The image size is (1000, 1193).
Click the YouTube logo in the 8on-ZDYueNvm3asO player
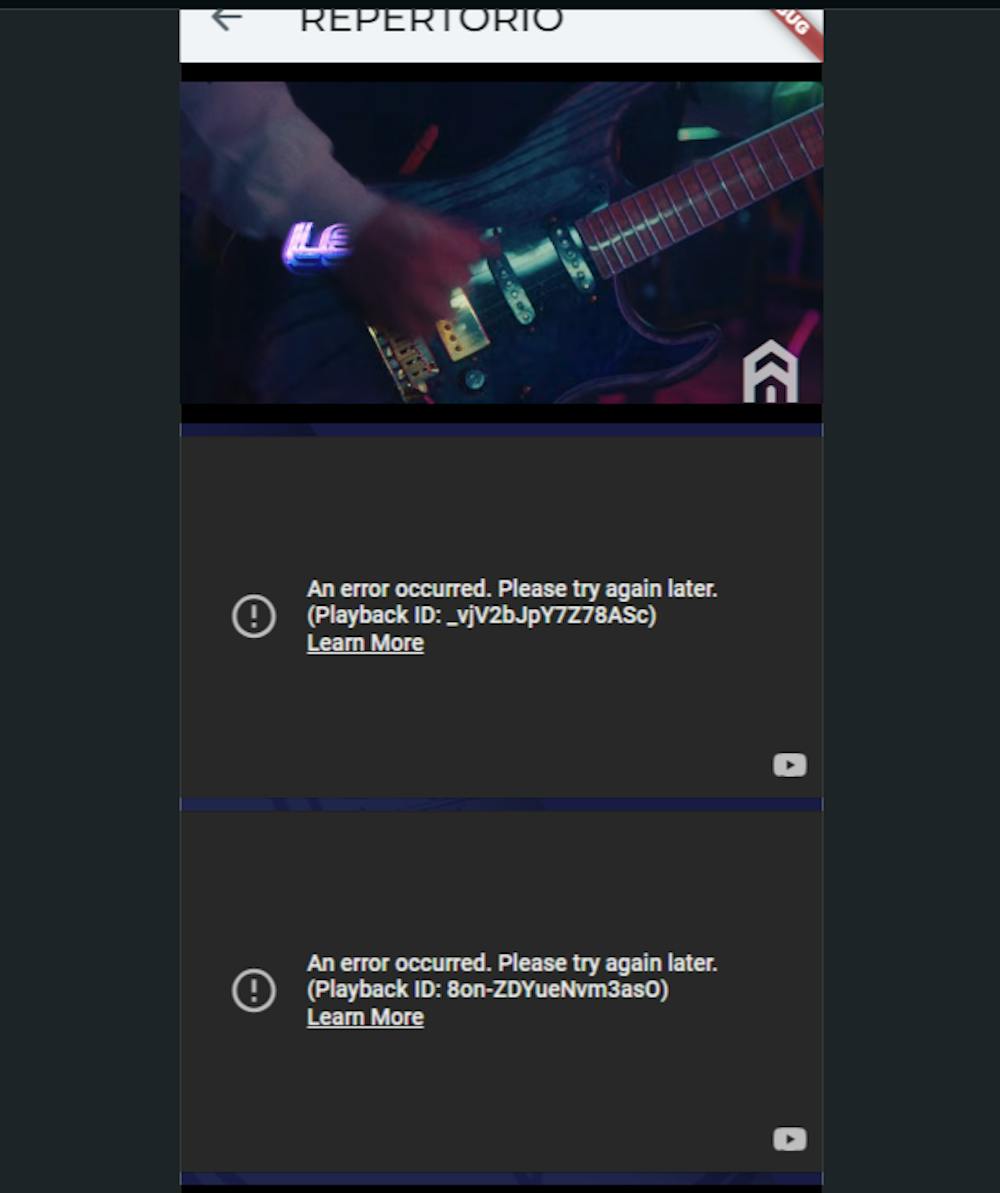pyautogui.click(x=789, y=1139)
